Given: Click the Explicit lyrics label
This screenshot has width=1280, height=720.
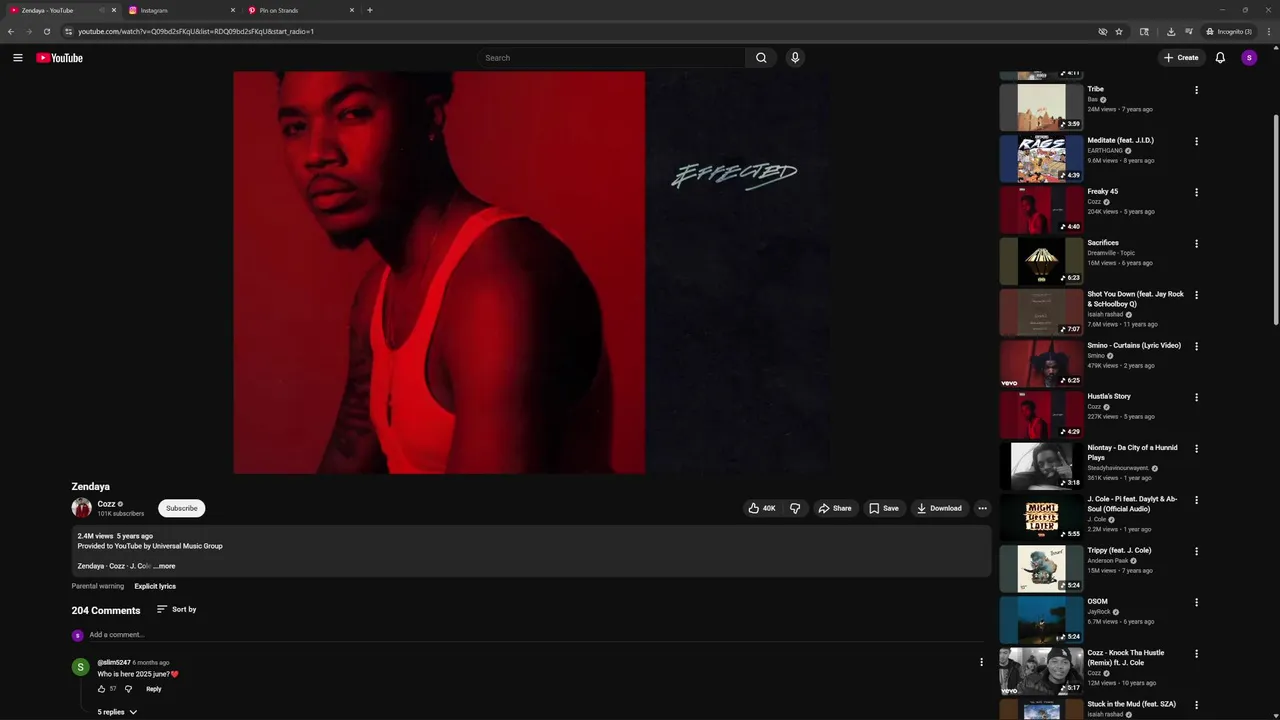Looking at the screenshot, I should tap(155, 586).
